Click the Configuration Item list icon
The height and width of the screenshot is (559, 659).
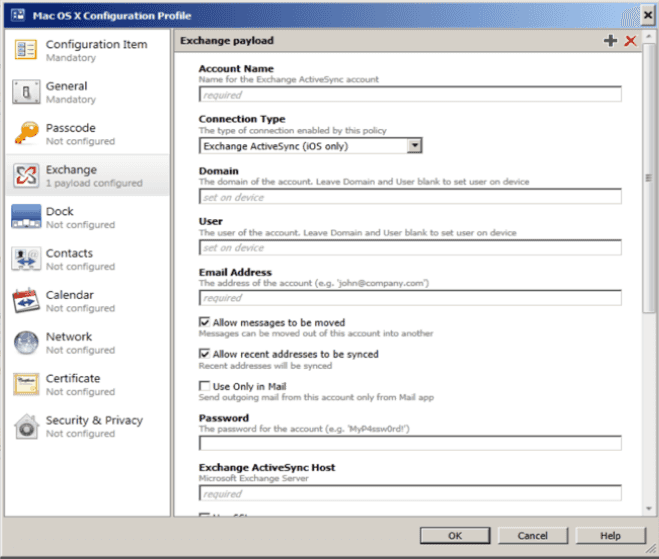click(x=26, y=50)
